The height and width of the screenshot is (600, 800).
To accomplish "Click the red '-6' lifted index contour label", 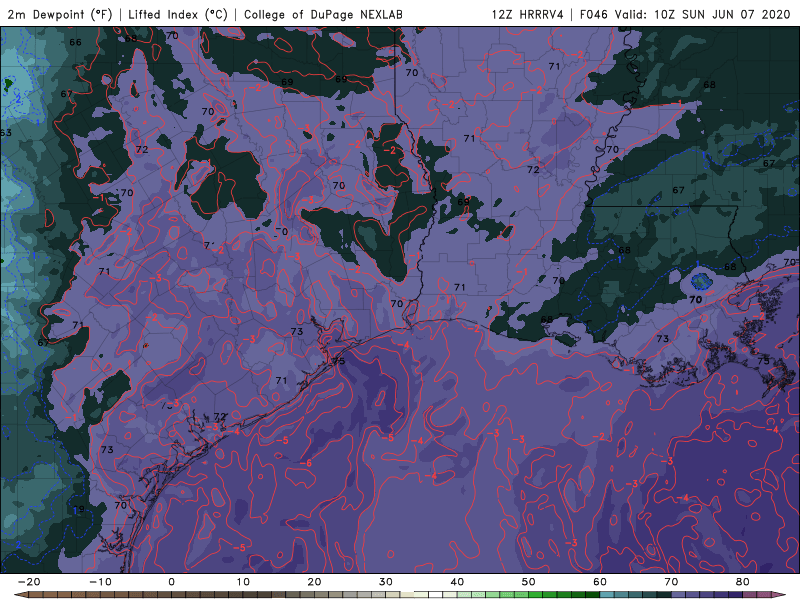I will pos(306,463).
